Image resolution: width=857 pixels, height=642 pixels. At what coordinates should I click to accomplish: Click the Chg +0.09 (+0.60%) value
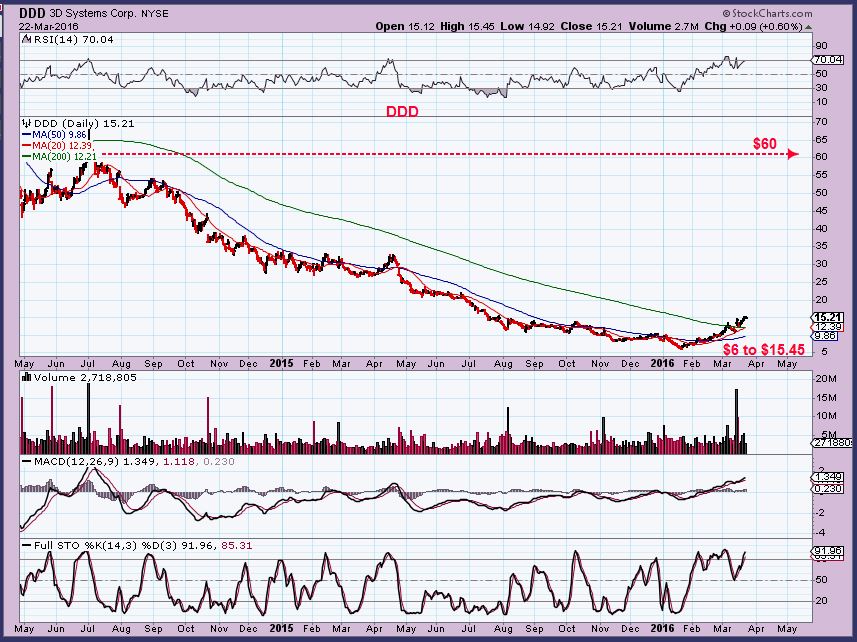point(753,26)
